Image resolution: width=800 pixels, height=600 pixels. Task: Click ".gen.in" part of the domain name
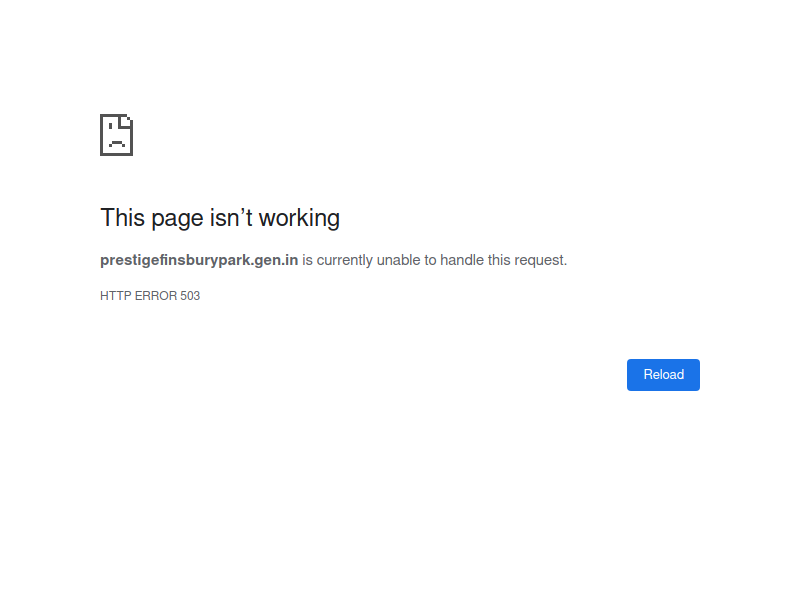(275, 260)
